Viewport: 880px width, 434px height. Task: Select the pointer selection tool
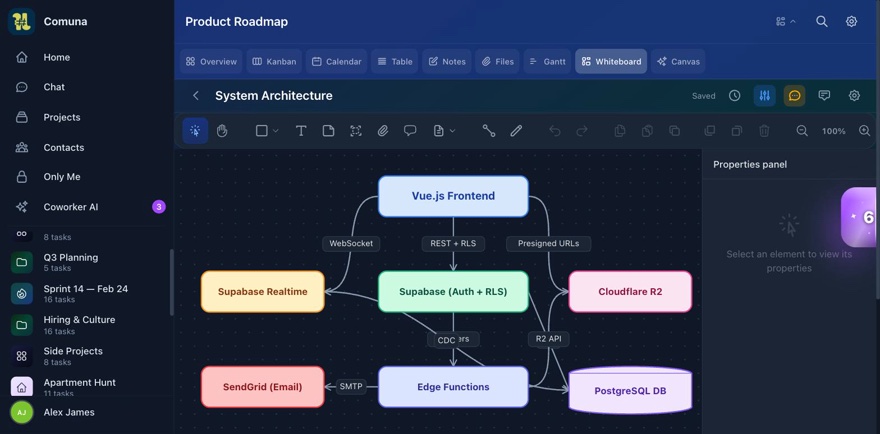click(x=195, y=131)
